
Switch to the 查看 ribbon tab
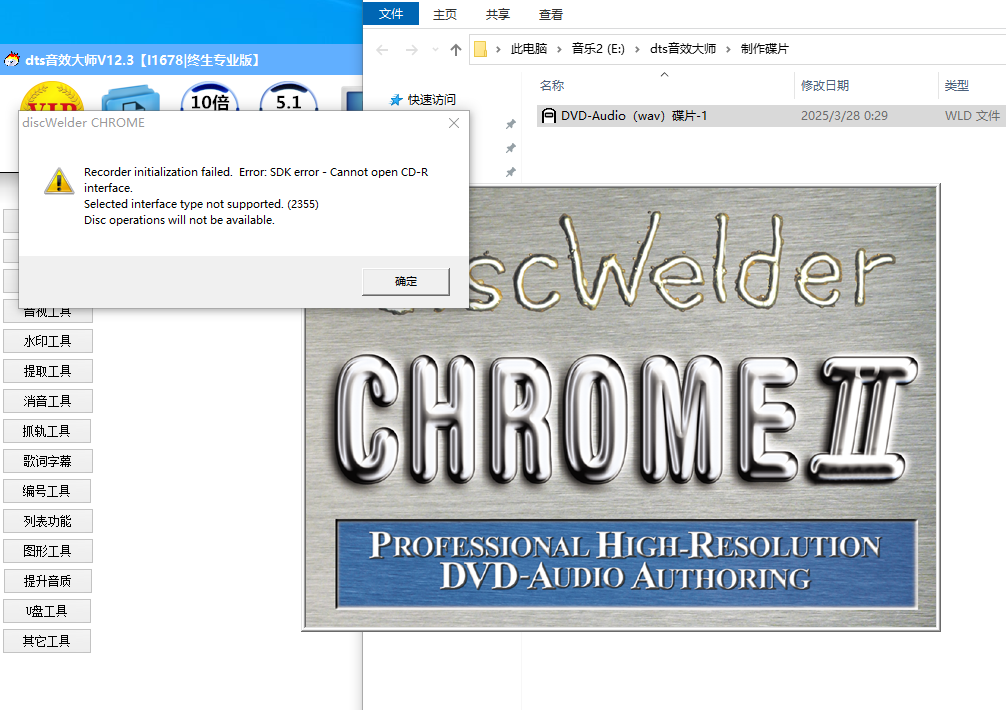(550, 14)
